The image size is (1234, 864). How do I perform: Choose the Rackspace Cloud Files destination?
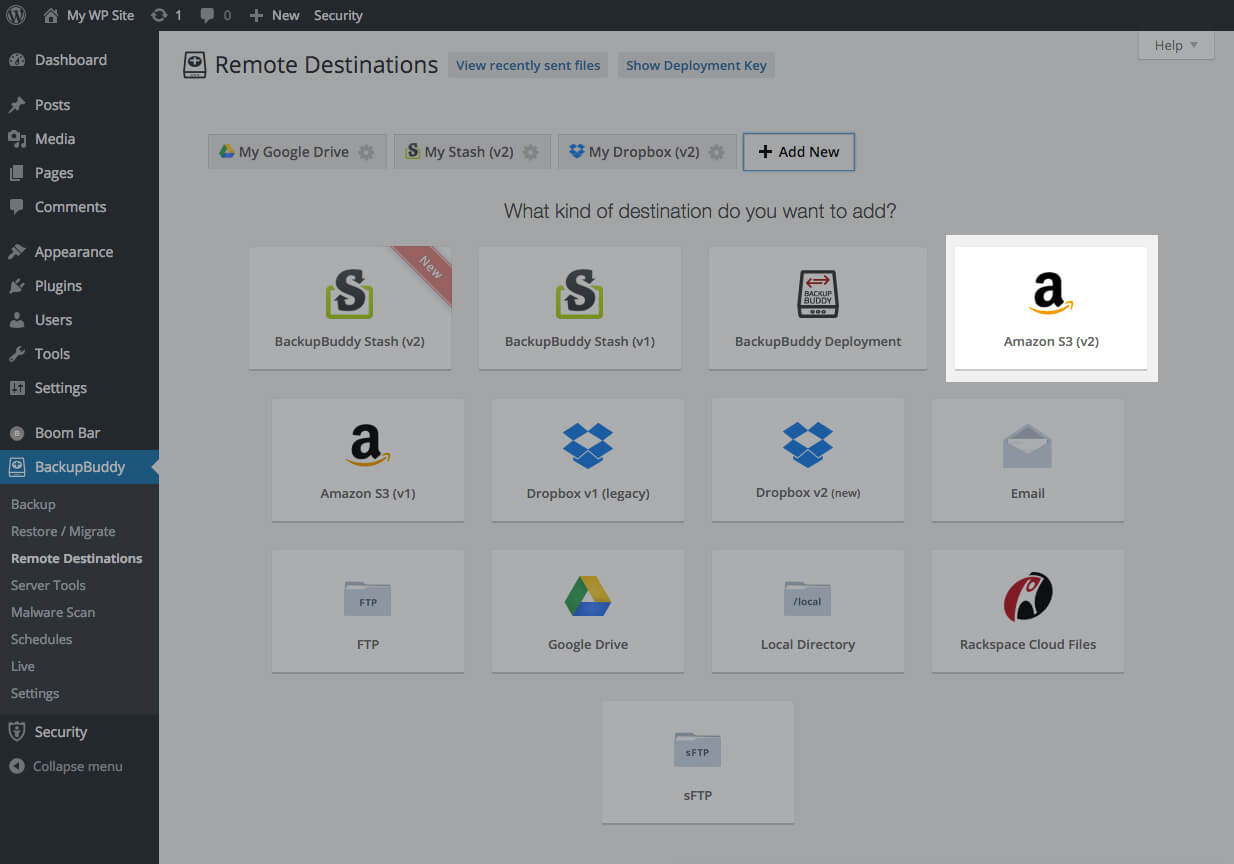point(1028,611)
